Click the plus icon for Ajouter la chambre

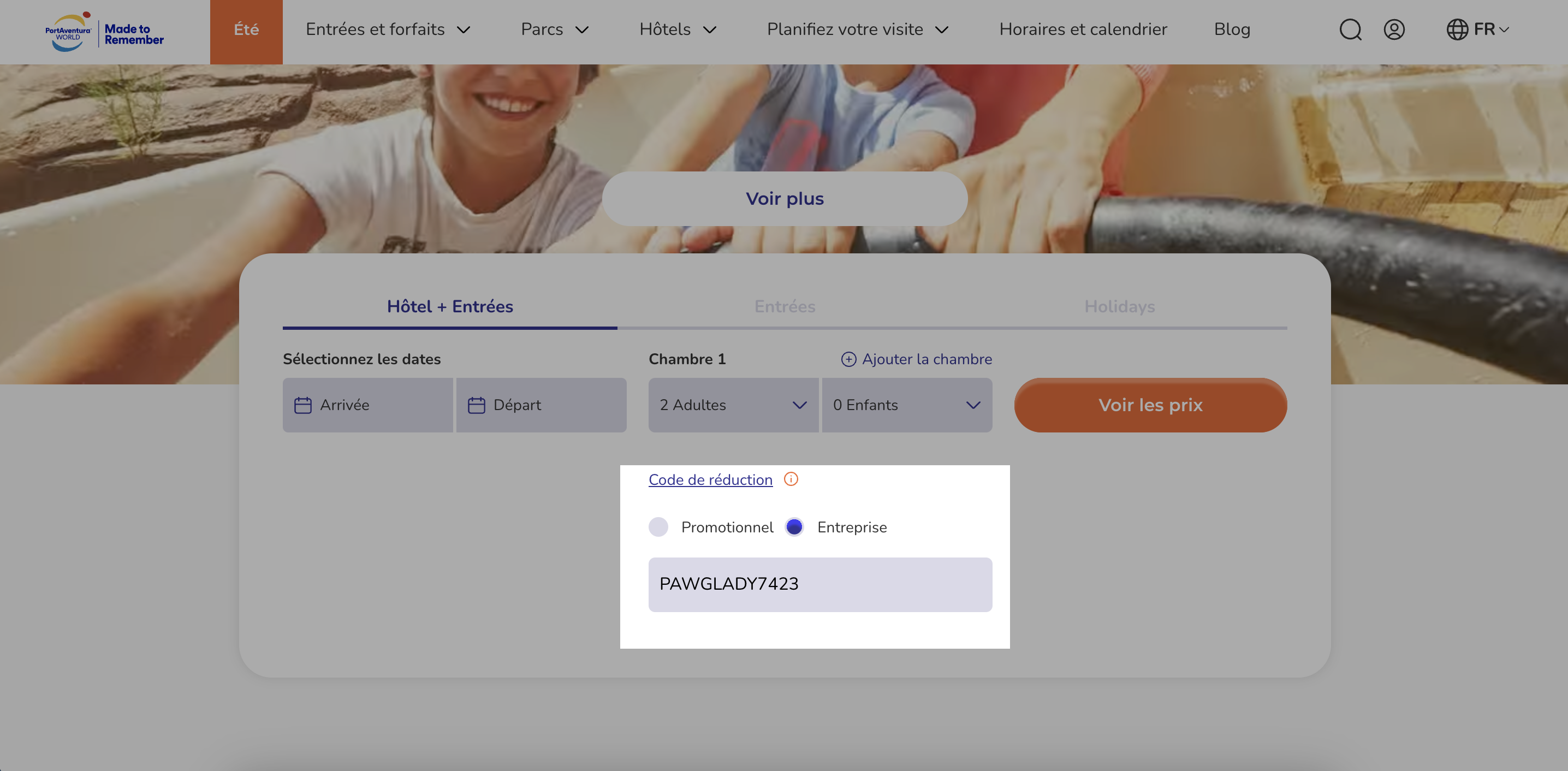point(848,359)
